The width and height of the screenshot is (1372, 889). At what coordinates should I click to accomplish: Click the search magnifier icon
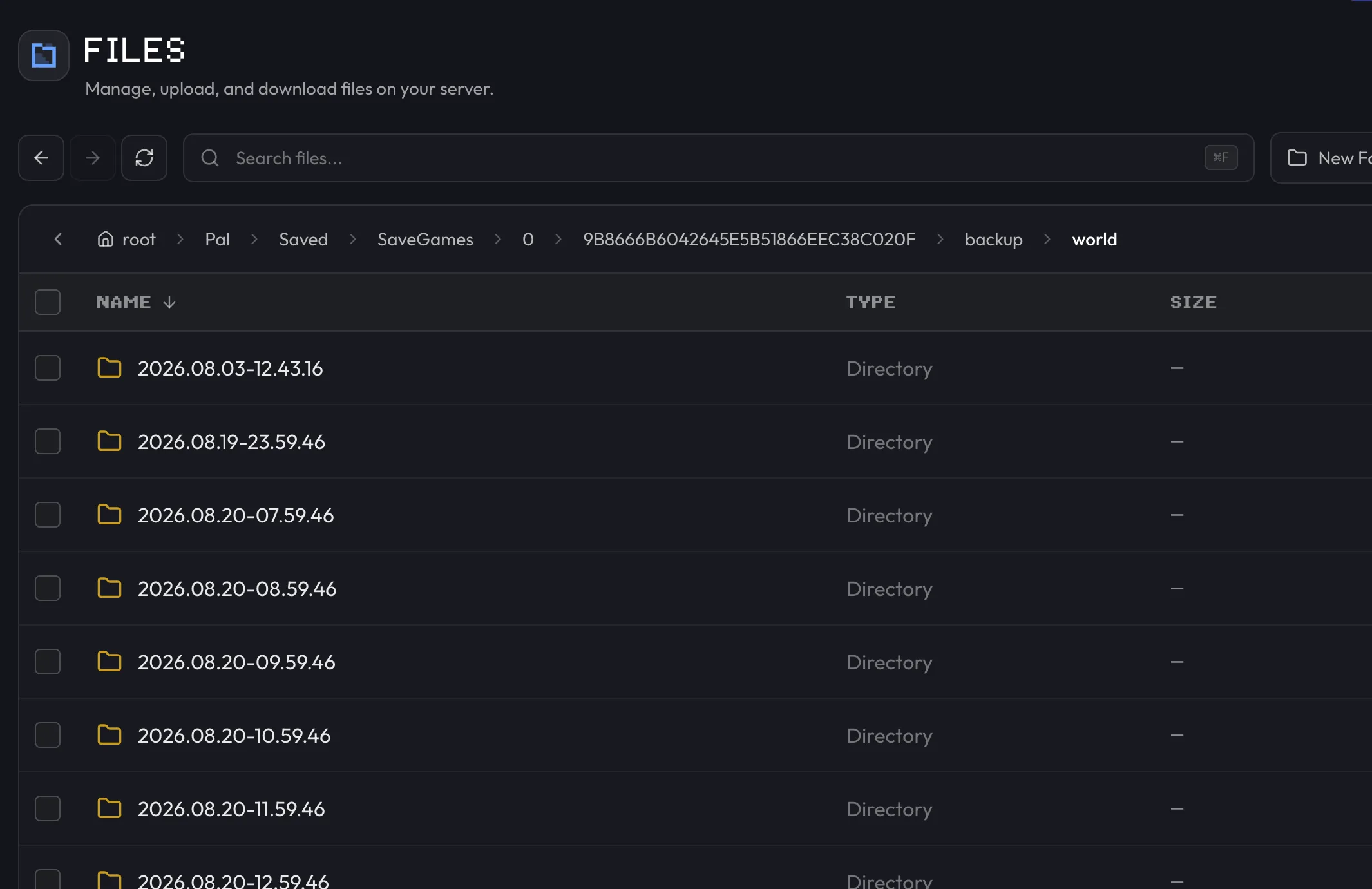coord(210,158)
